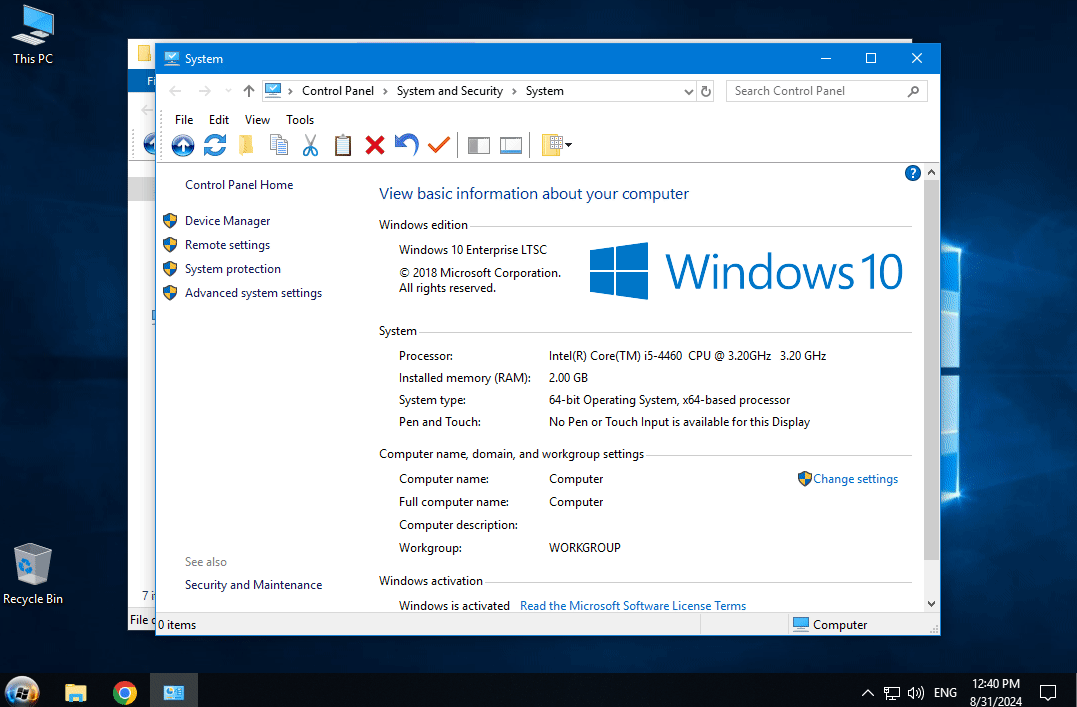Click the Copy toolbar icon
Screen dimensions: 1077x707
click(278, 145)
